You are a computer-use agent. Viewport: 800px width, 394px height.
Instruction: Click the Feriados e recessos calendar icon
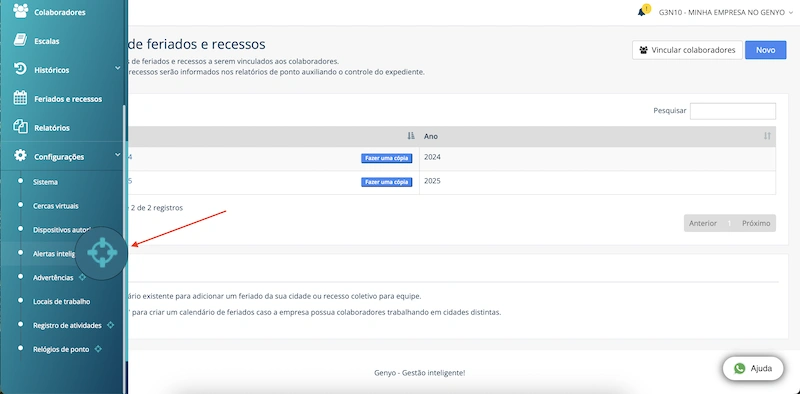click(x=20, y=98)
